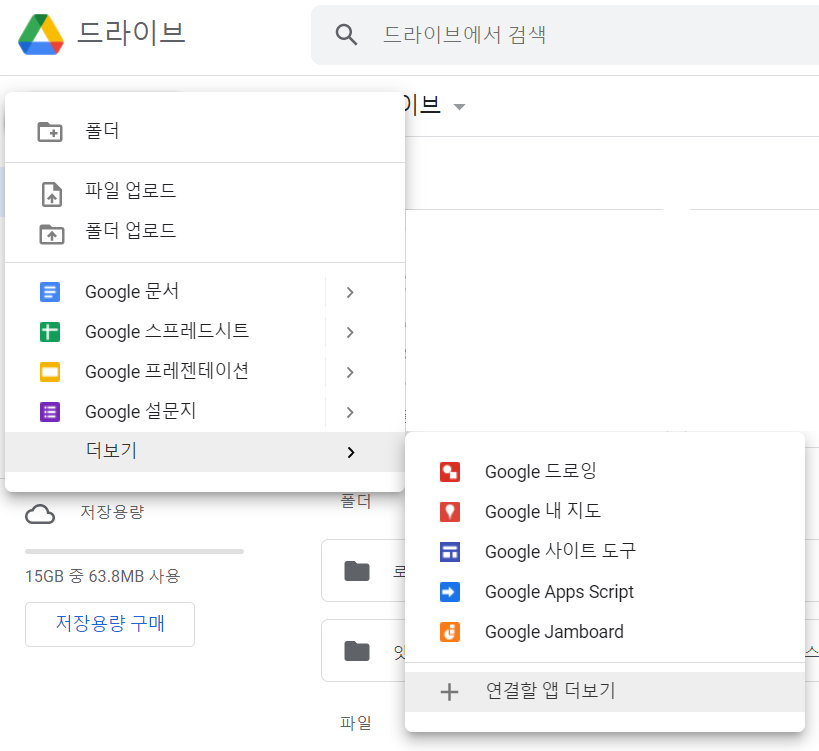Expand the Google 설문지 submenu arrow
This screenshot has height=751, width=819.
[350, 413]
